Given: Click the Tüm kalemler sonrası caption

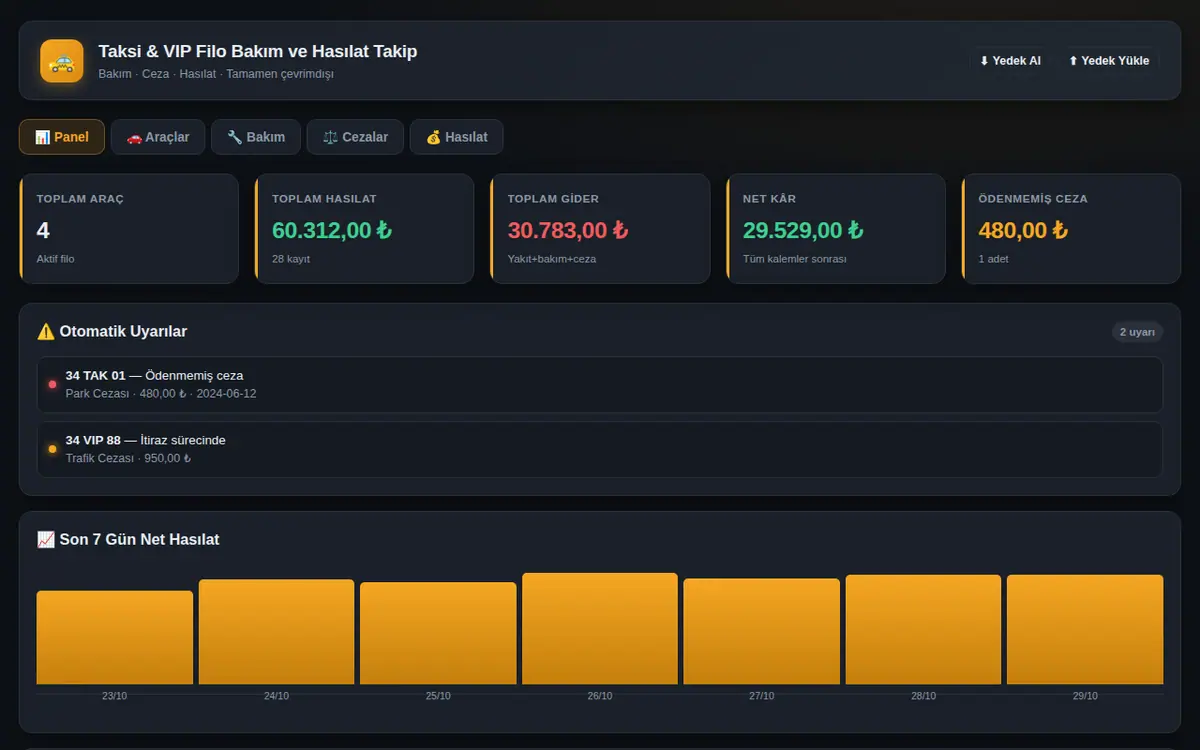Looking at the screenshot, I should pyautogui.click(x=795, y=259).
